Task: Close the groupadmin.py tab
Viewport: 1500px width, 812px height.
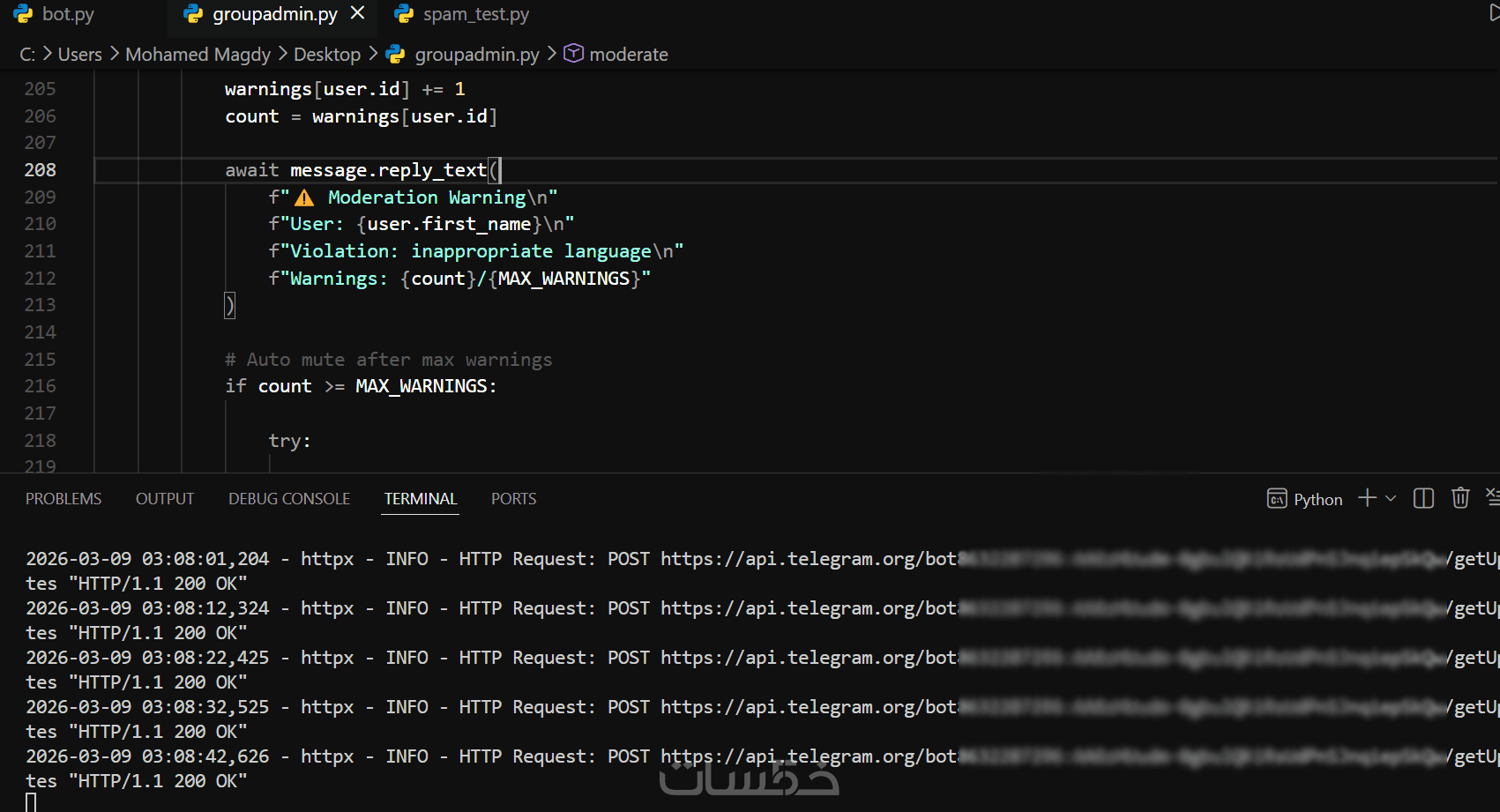Action: [358, 13]
